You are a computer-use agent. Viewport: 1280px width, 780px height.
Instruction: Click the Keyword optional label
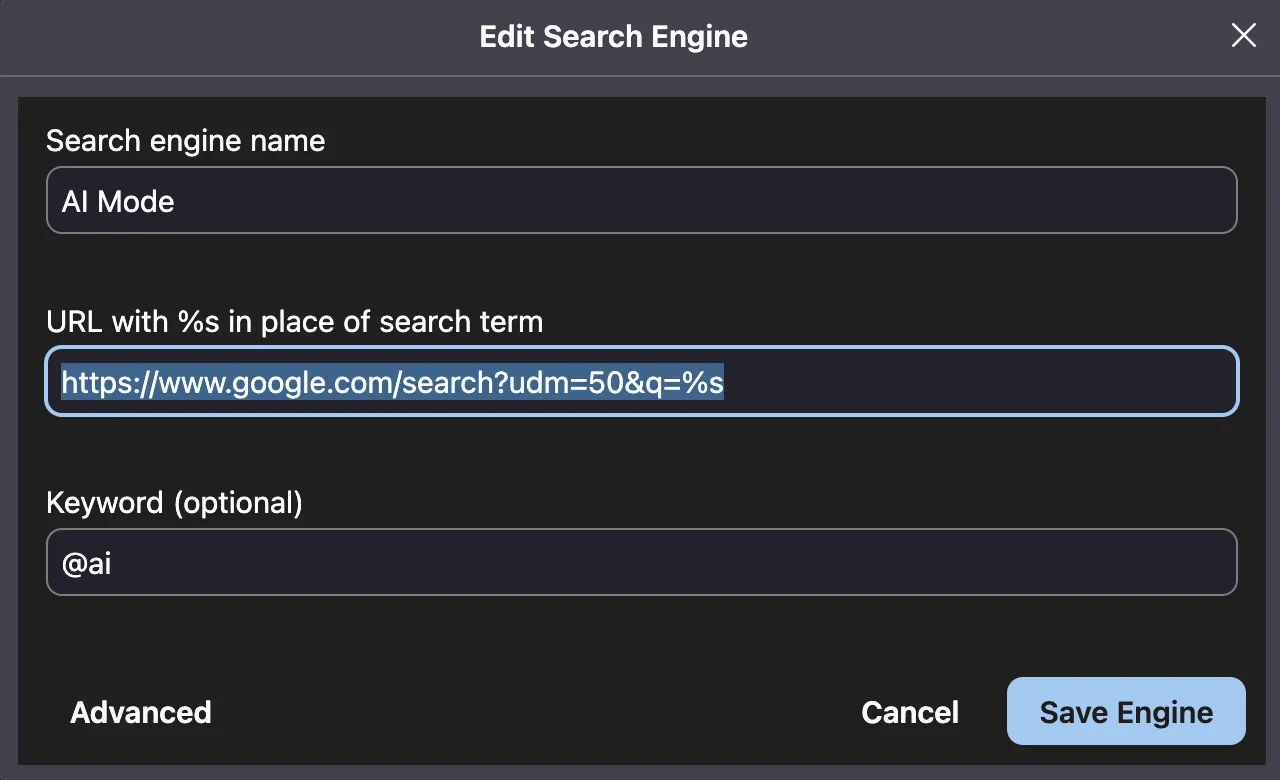175,502
